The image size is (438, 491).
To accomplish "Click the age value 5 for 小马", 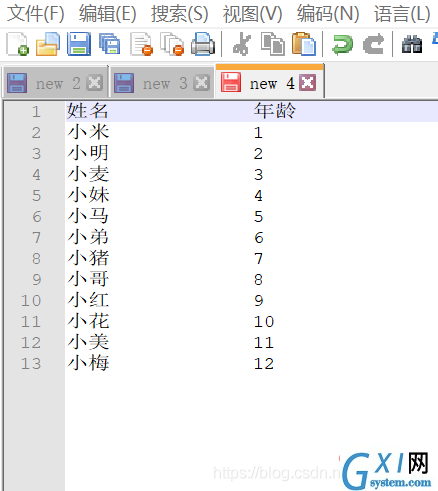I will [x=259, y=217].
